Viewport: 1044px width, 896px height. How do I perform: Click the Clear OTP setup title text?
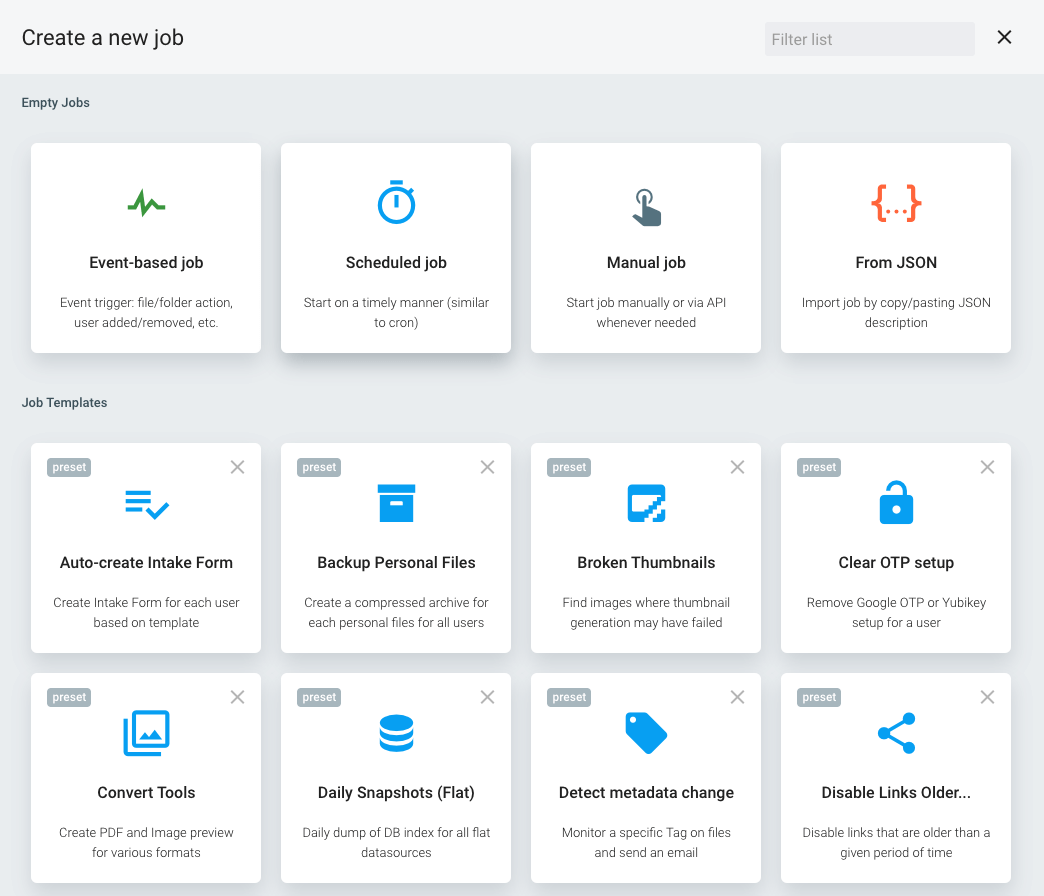tap(896, 562)
